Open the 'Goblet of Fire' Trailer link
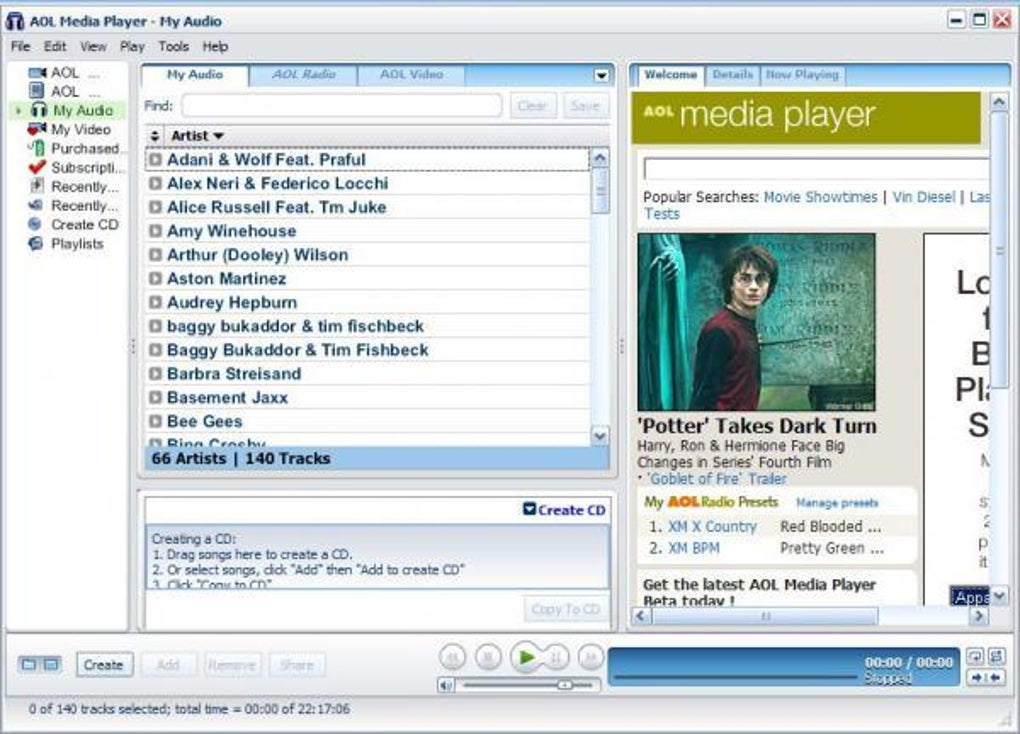Screen dimensions: 1020x734 tap(718, 479)
